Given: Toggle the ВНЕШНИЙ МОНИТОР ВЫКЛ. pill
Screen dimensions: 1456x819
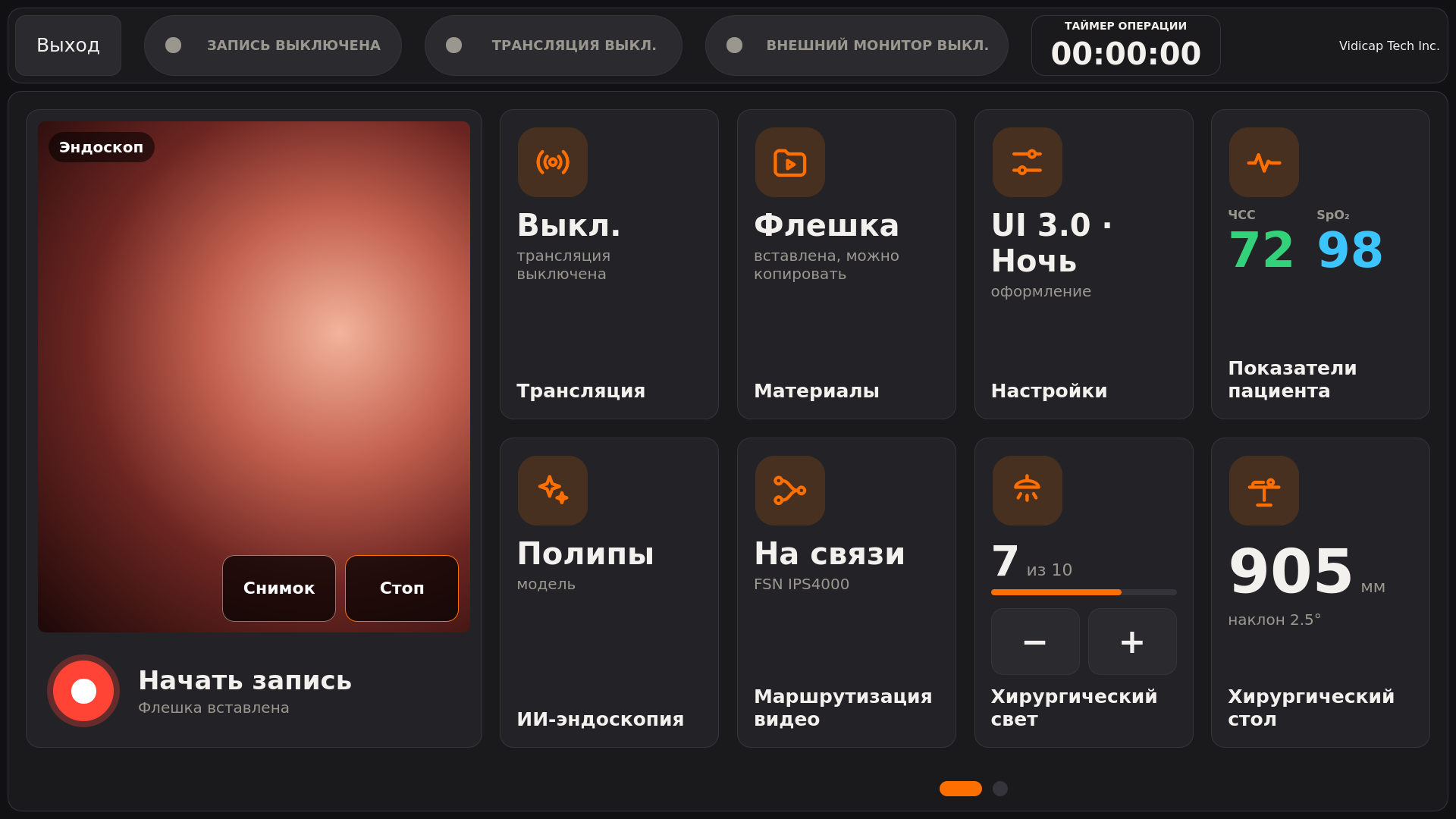Looking at the screenshot, I should [857, 45].
